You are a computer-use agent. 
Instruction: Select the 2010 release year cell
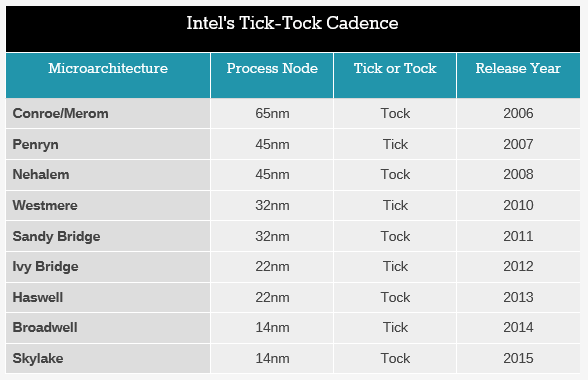click(x=518, y=206)
